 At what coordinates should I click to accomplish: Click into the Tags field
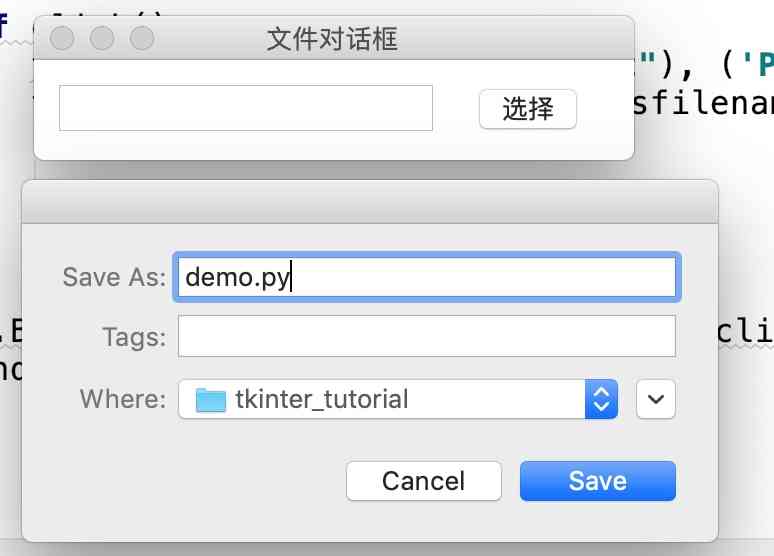427,336
